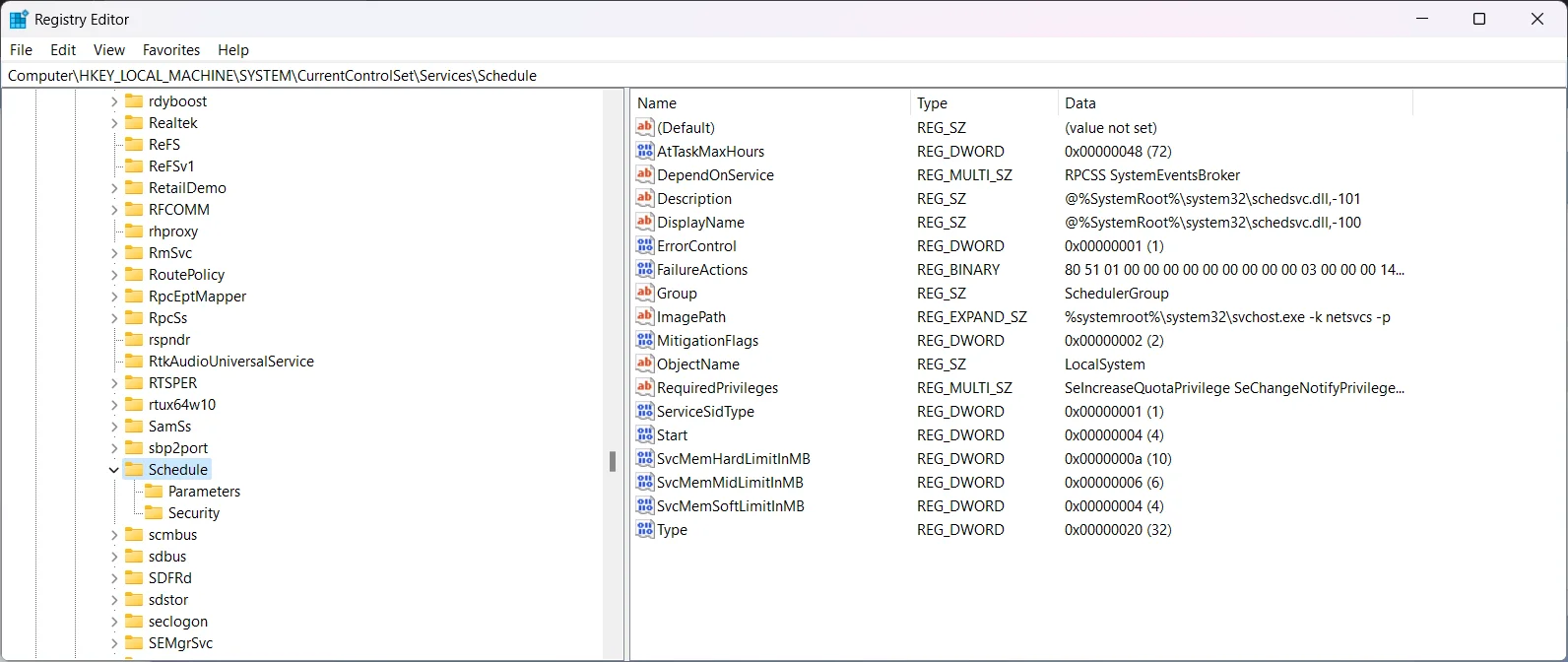Click the Type DWORD value icon
Image resolution: width=1568 pixels, height=662 pixels.
pos(645,529)
